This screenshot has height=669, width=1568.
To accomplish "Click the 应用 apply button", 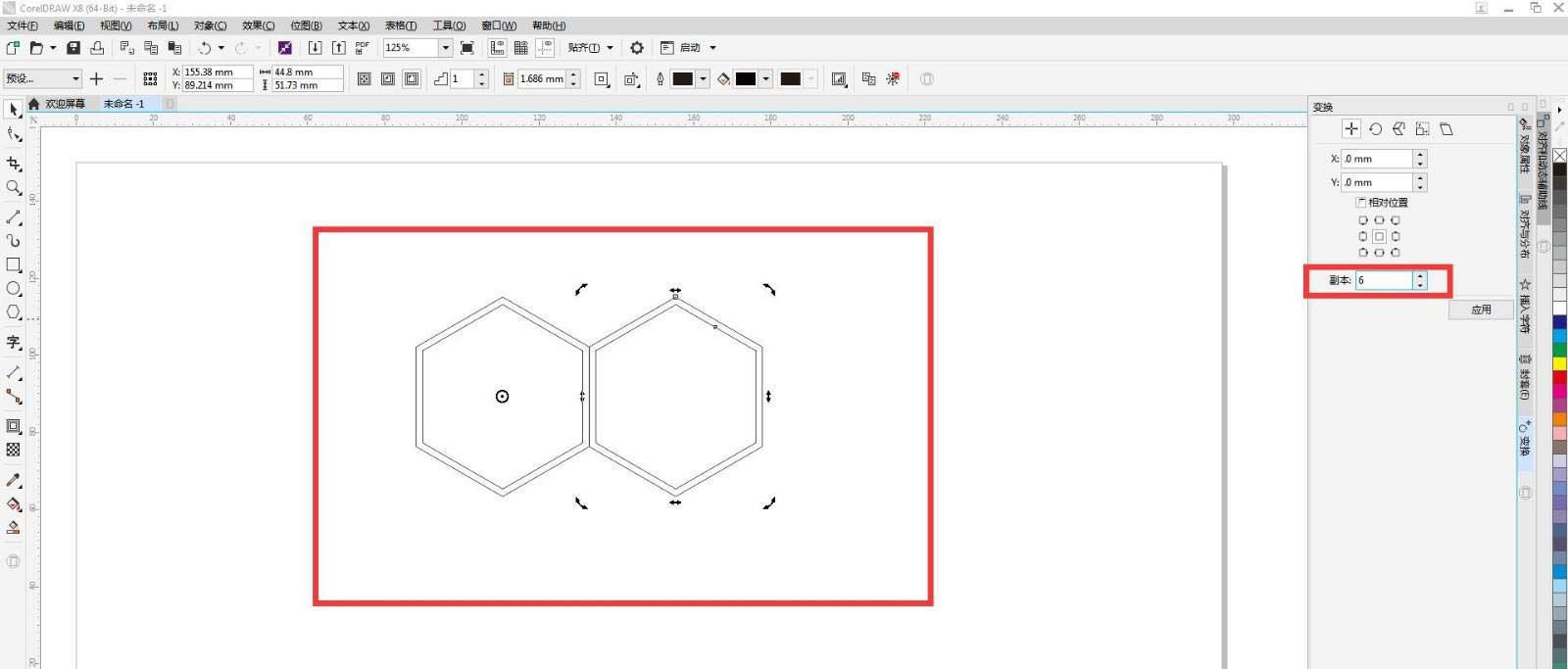I will point(1481,310).
